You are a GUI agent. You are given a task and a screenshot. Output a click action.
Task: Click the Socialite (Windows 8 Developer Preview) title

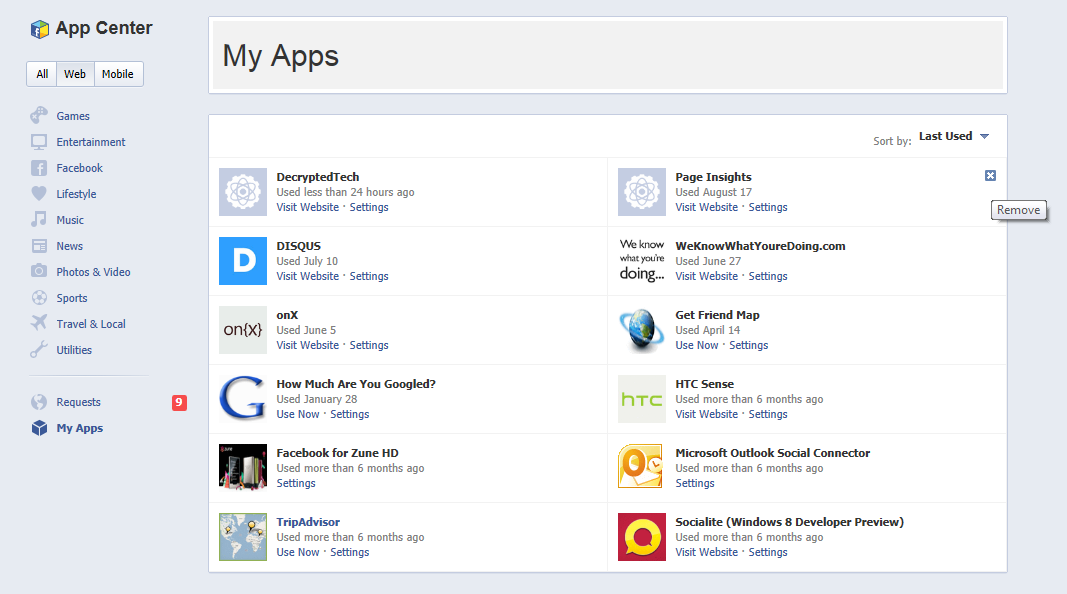click(789, 522)
